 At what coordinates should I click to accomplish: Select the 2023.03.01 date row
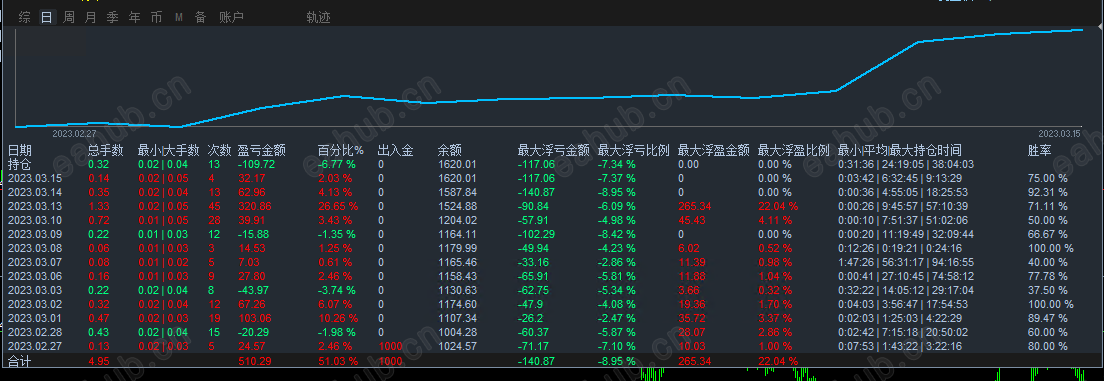[x=35, y=318]
